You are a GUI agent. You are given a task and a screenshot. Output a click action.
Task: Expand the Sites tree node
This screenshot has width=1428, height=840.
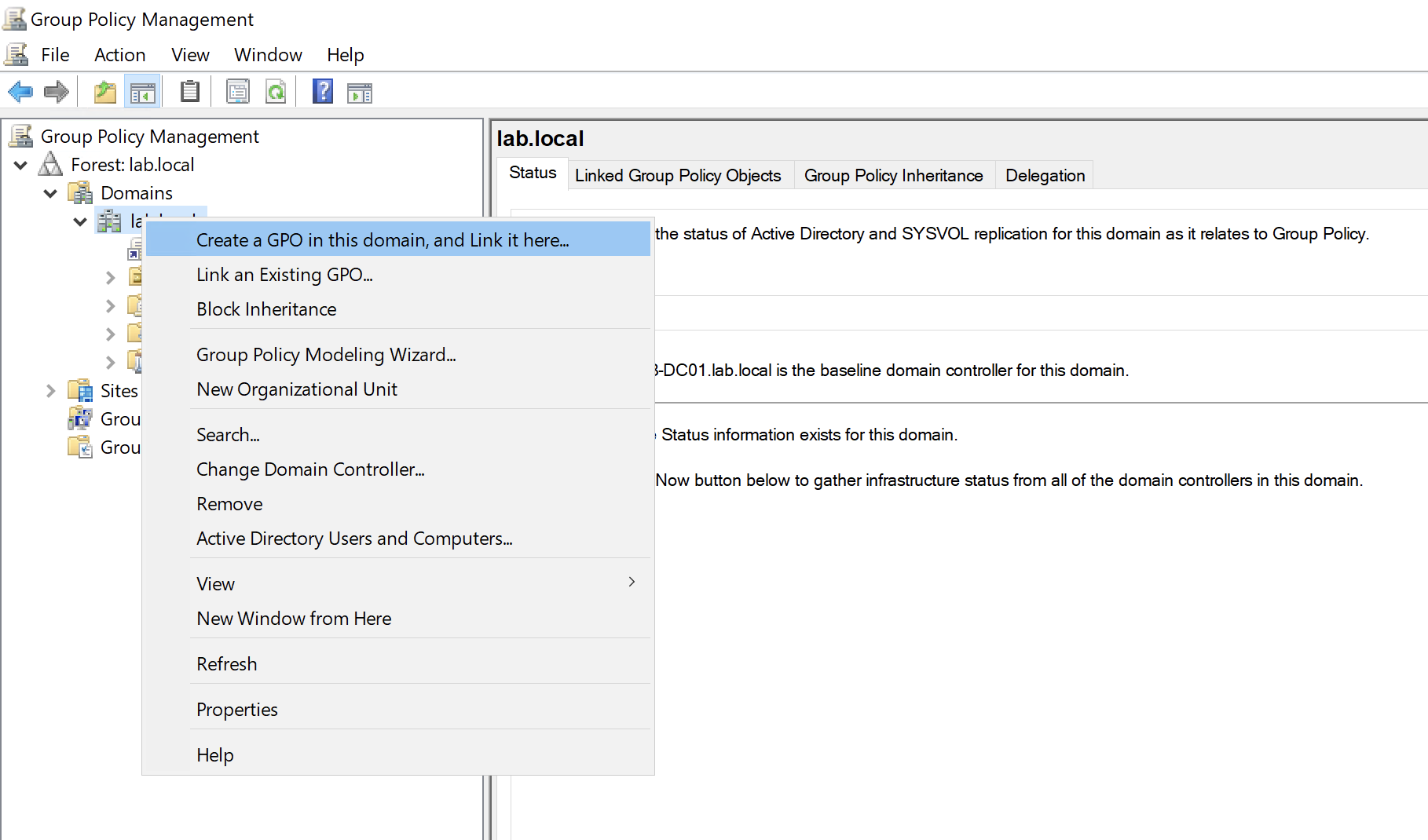pos(50,391)
